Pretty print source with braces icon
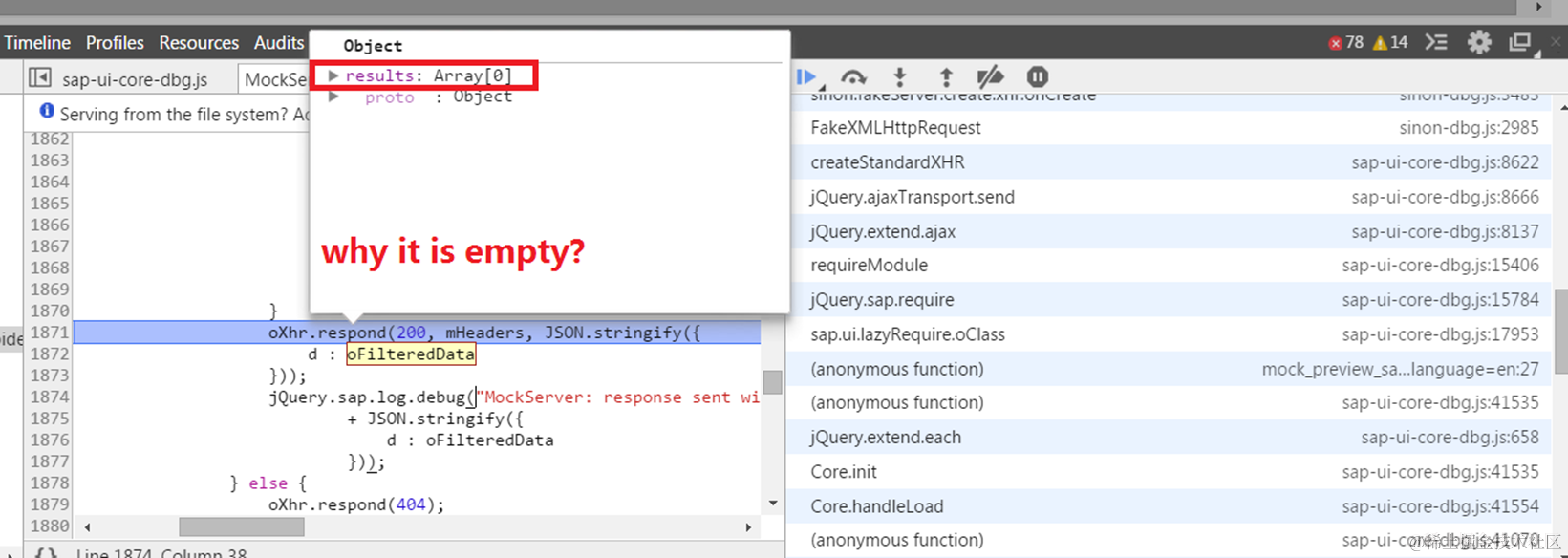 (46, 553)
